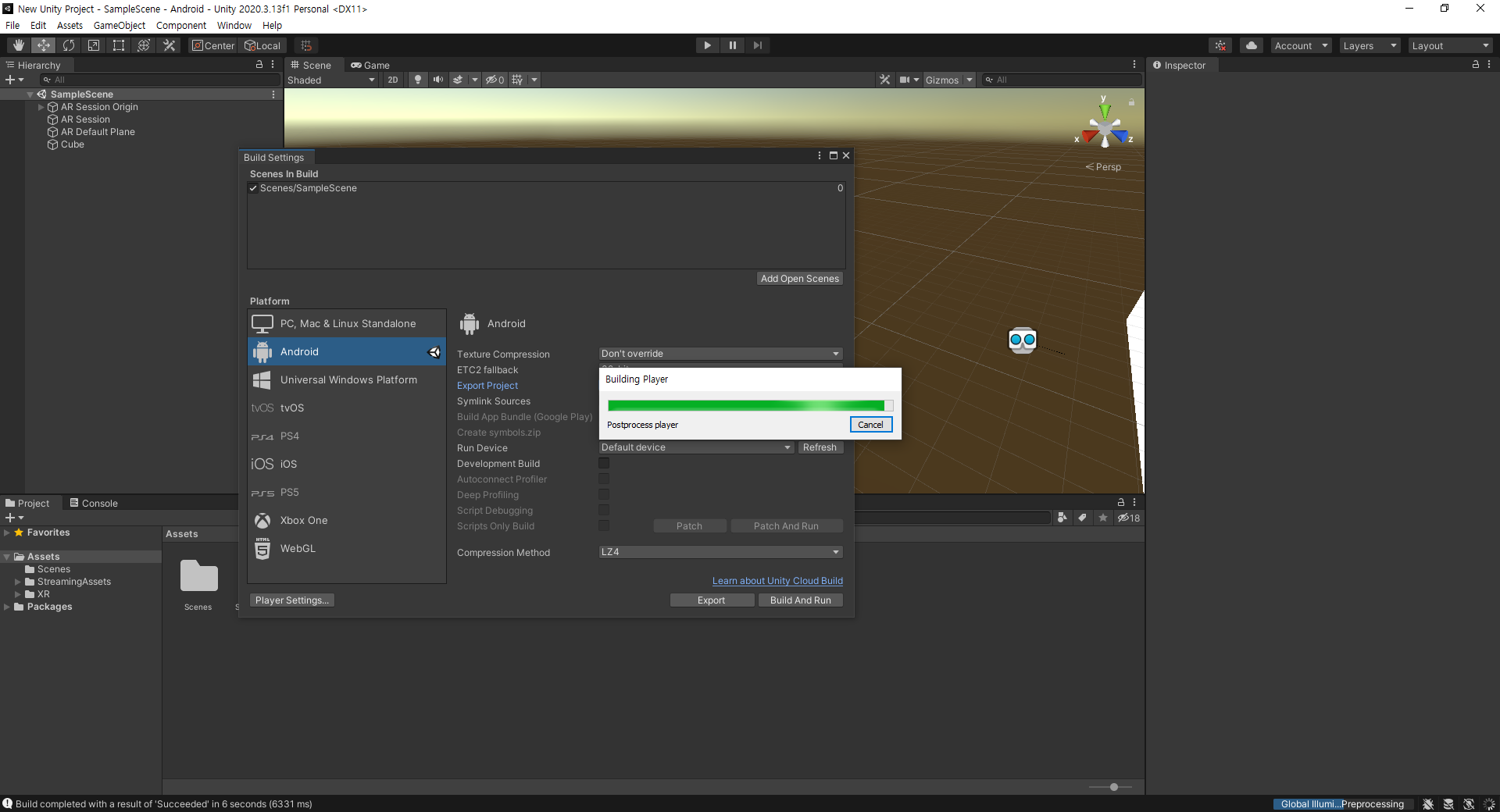Open Run Device dropdown
Viewport: 1500px width, 812px height.
pyautogui.click(x=696, y=447)
